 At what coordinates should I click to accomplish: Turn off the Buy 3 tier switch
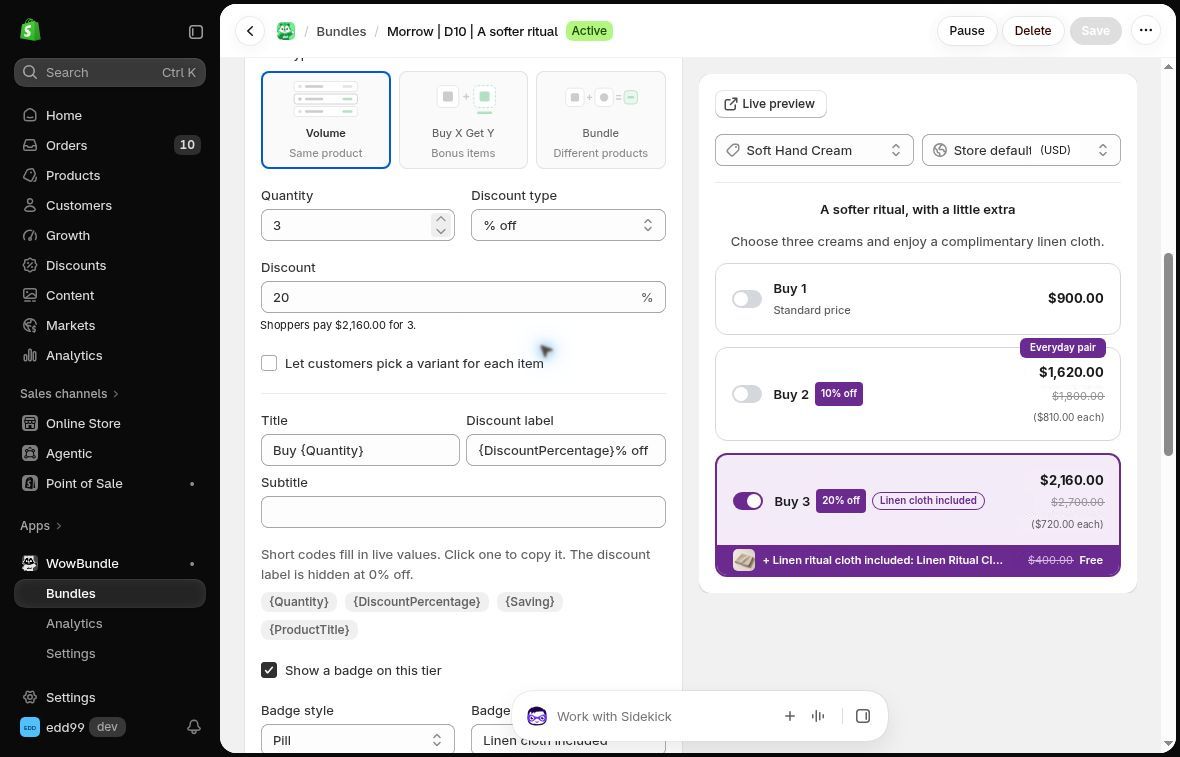(747, 501)
